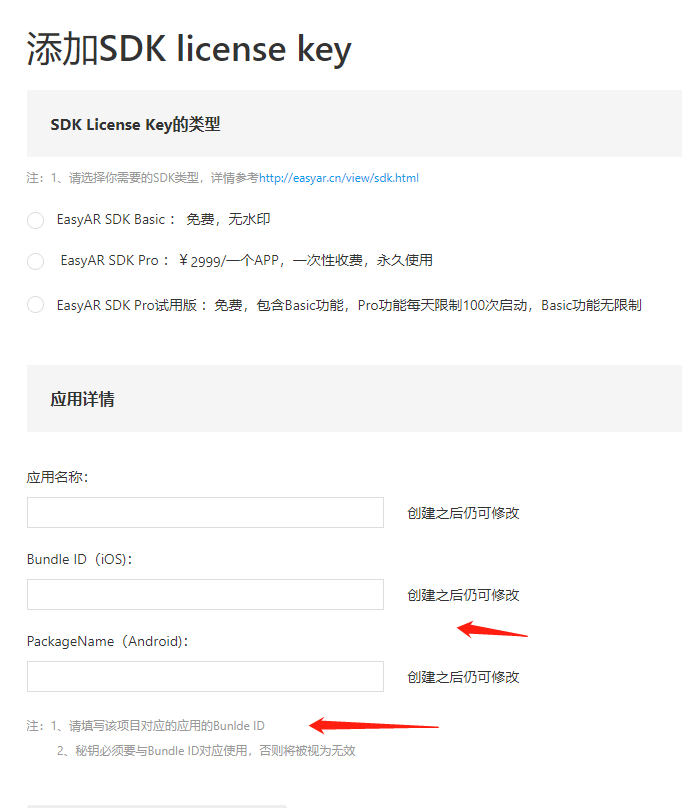Click 创建之后仍可修改 beside the Bundle ID field
The image size is (682, 808).
pos(463,595)
